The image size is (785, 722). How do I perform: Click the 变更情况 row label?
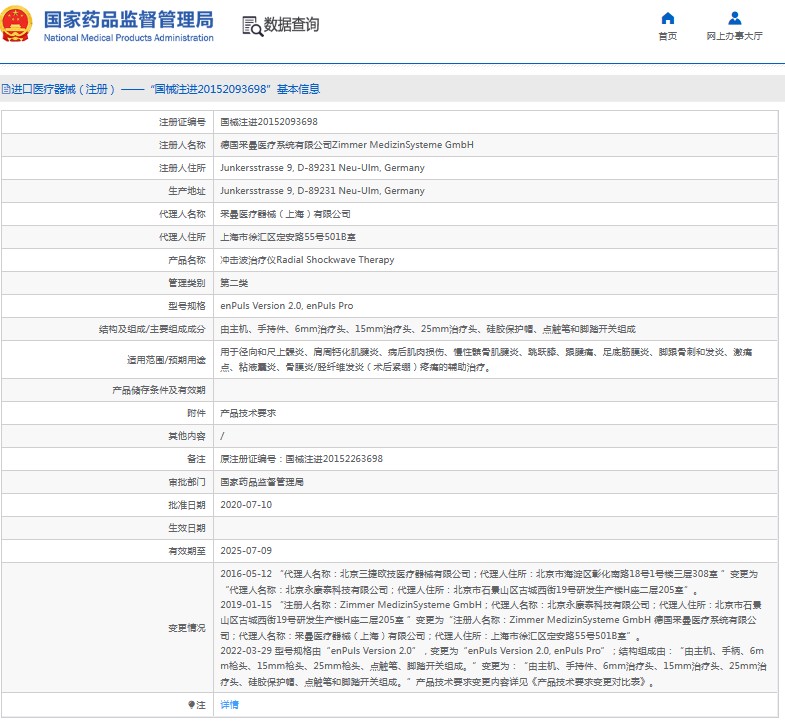(x=187, y=628)
